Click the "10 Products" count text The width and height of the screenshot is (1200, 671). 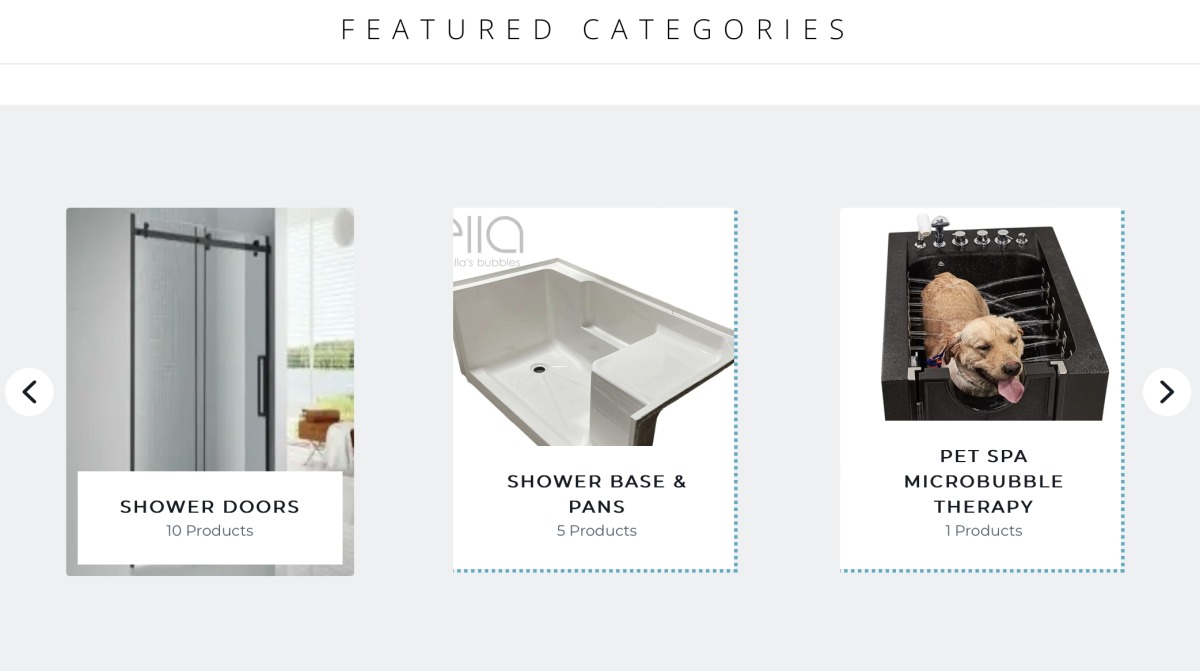pyautogui.click(x=210, y=531)
